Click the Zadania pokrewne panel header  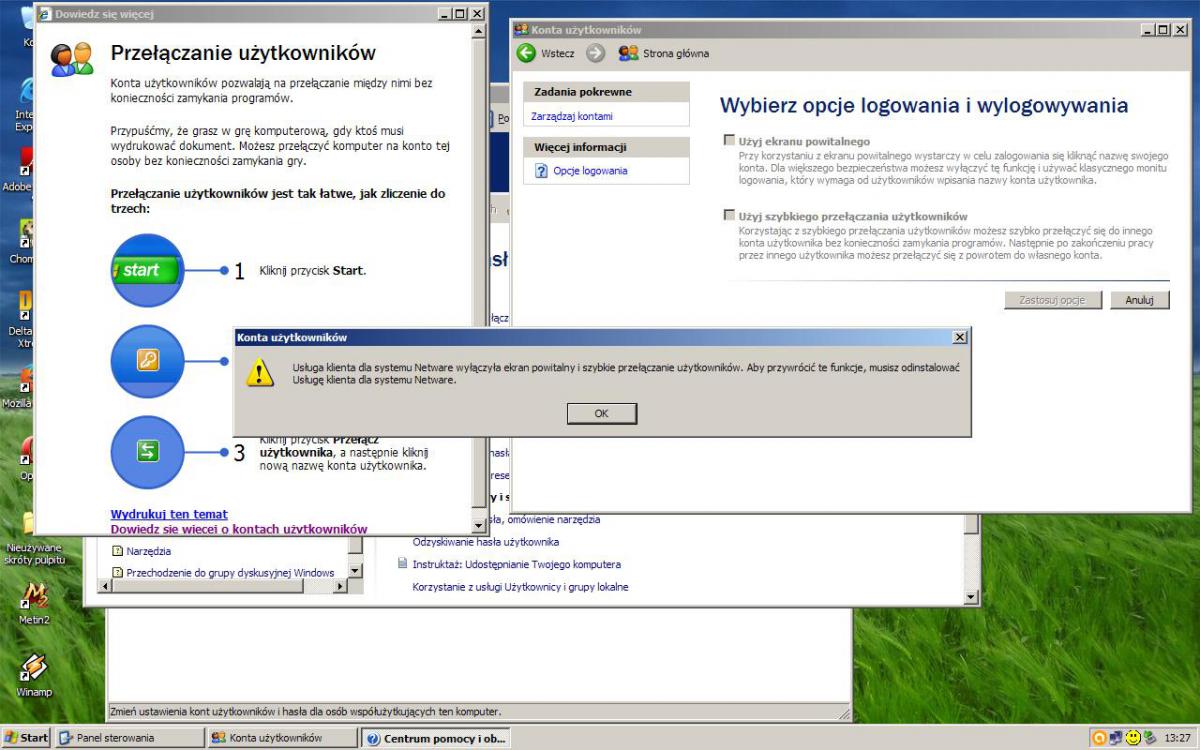(x=606, y=92)
